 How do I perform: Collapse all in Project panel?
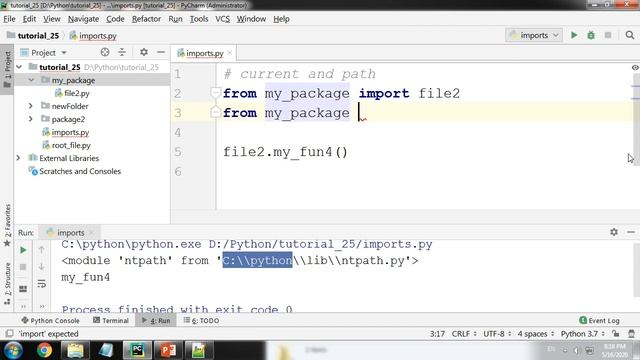(x=122, y=52)
